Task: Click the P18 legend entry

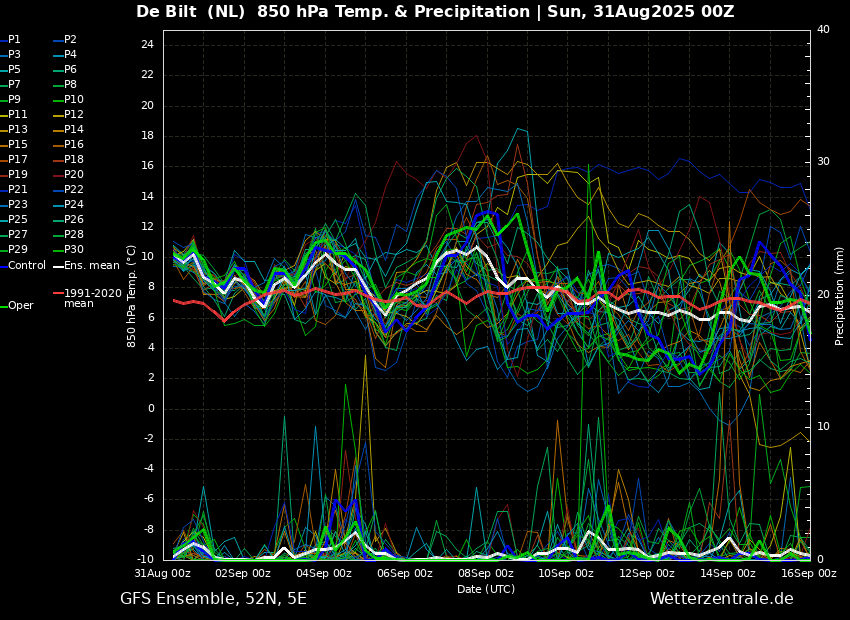Action: click(73, 160)
